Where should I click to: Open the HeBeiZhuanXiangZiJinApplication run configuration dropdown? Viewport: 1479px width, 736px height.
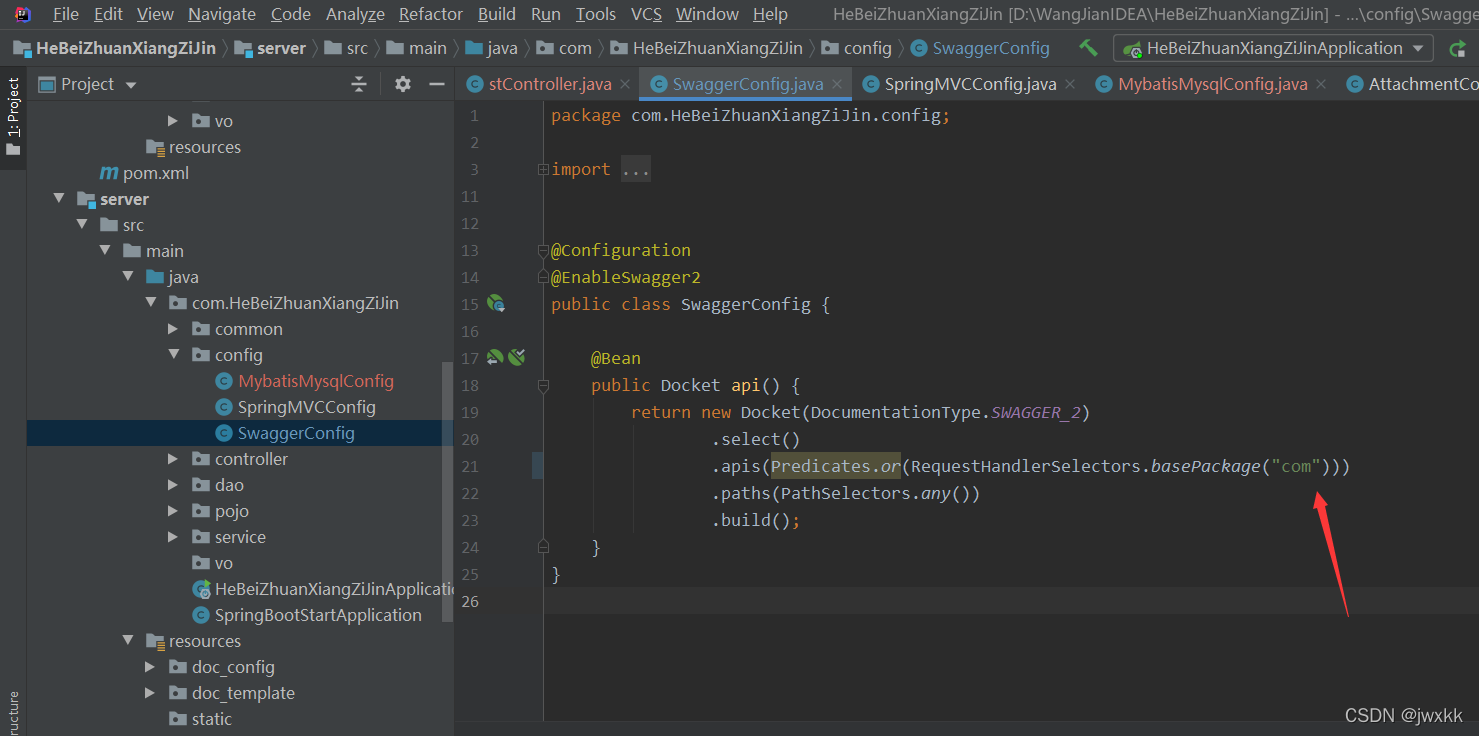click(1273, 48)
